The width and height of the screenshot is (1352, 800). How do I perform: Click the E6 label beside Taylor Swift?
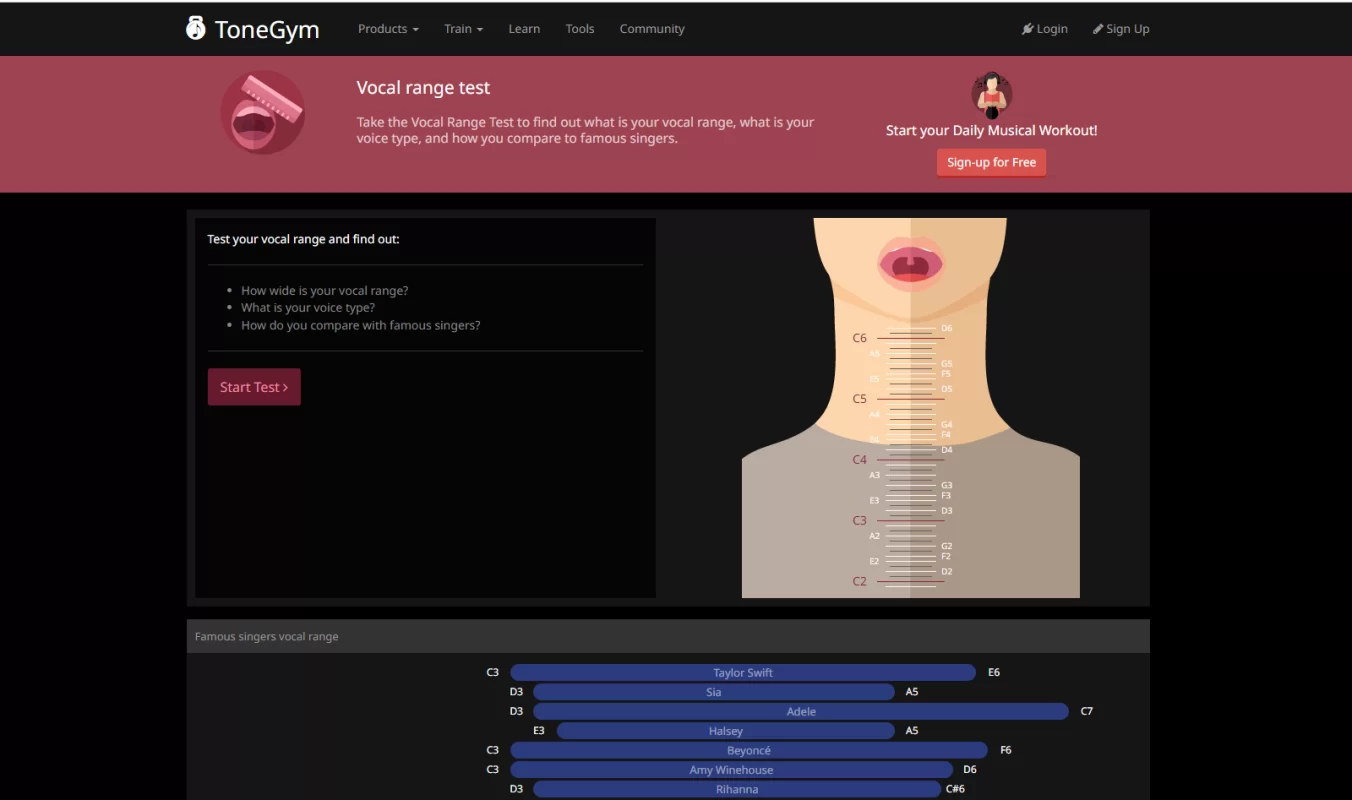pos(994,673)
